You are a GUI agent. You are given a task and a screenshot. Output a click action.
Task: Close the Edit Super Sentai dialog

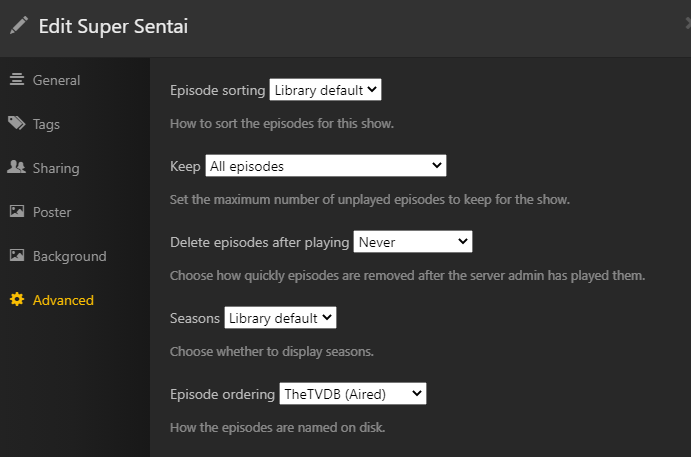pyautogui.click(x=686, y=22)
